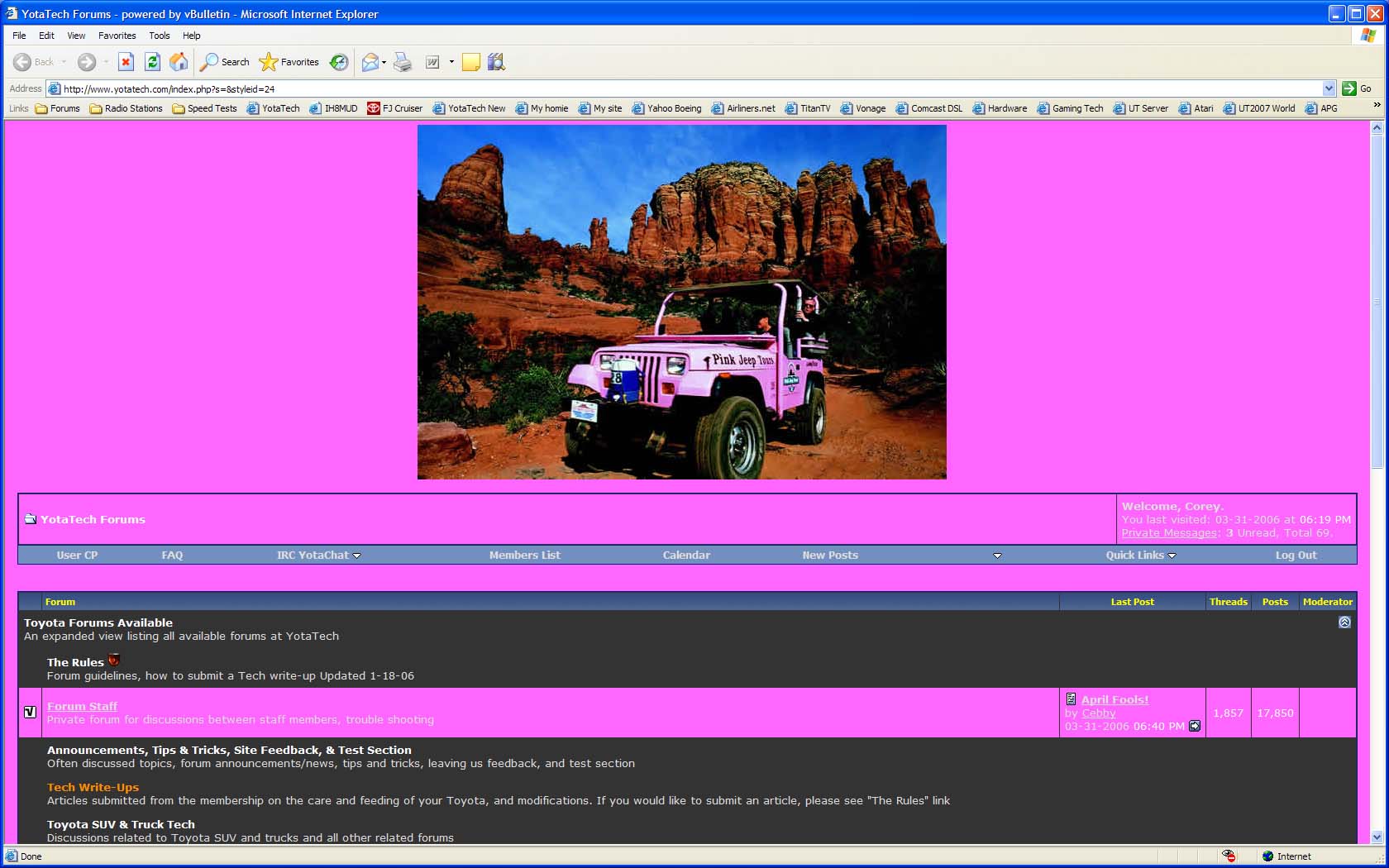View New Posts link
The image size is (1389, 868).
pyautogui.click(x=830, y=556)
